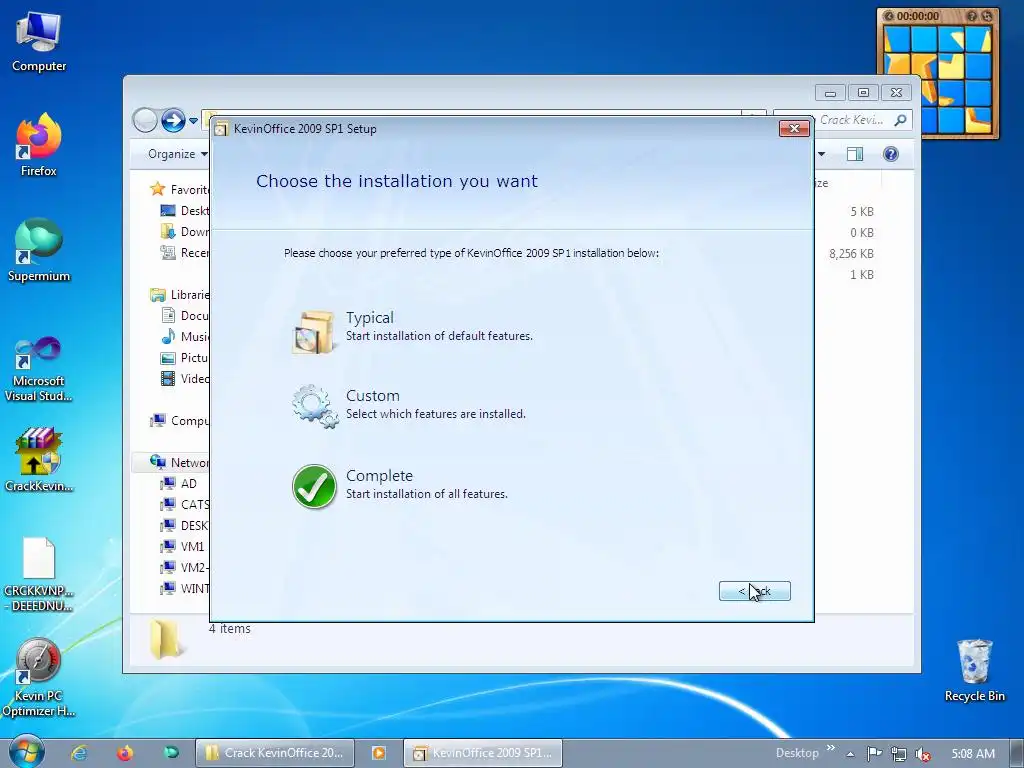Open the Supermium desktop shortcut
1024x768 pixels.
pos(39,250)
